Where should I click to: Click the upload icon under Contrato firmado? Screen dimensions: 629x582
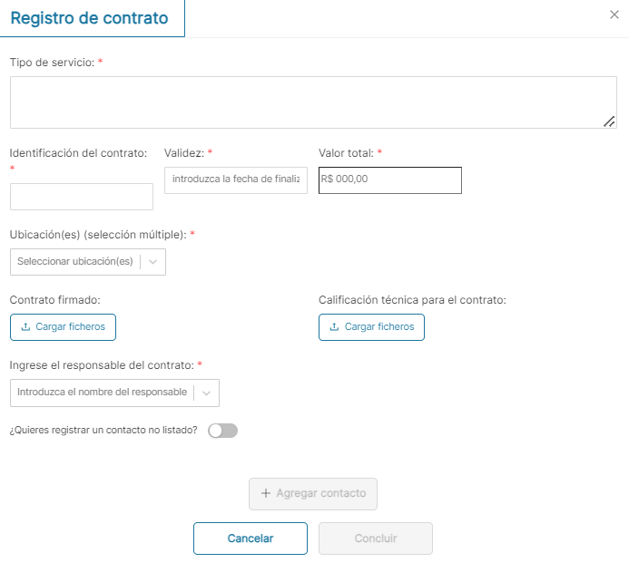tap(26, 327)
